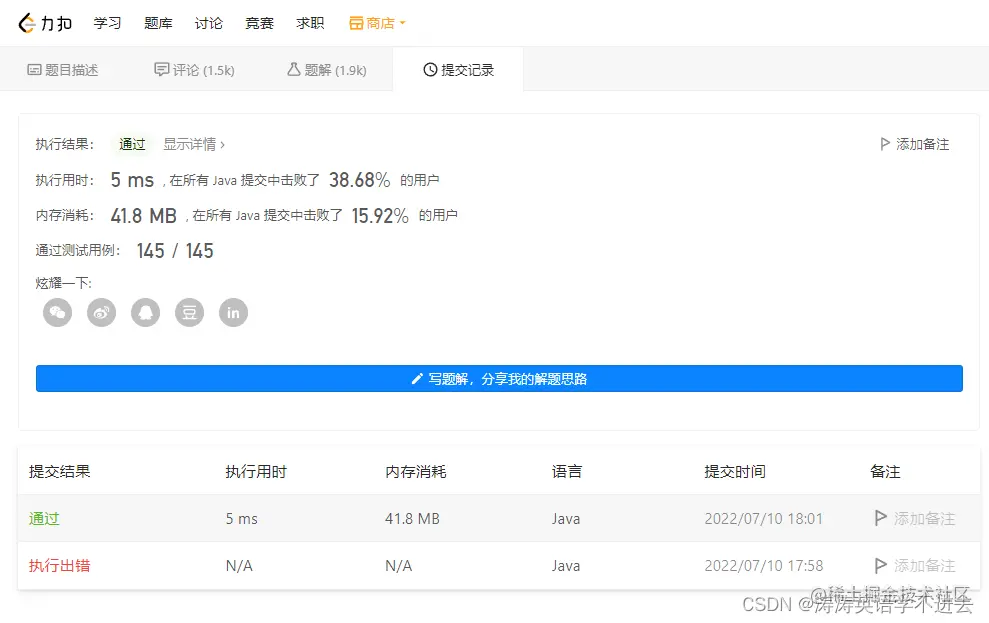Viewport: 989px width, 623px height.
Task: Click the blue 写题解 share button
Action: click(499, 378)
